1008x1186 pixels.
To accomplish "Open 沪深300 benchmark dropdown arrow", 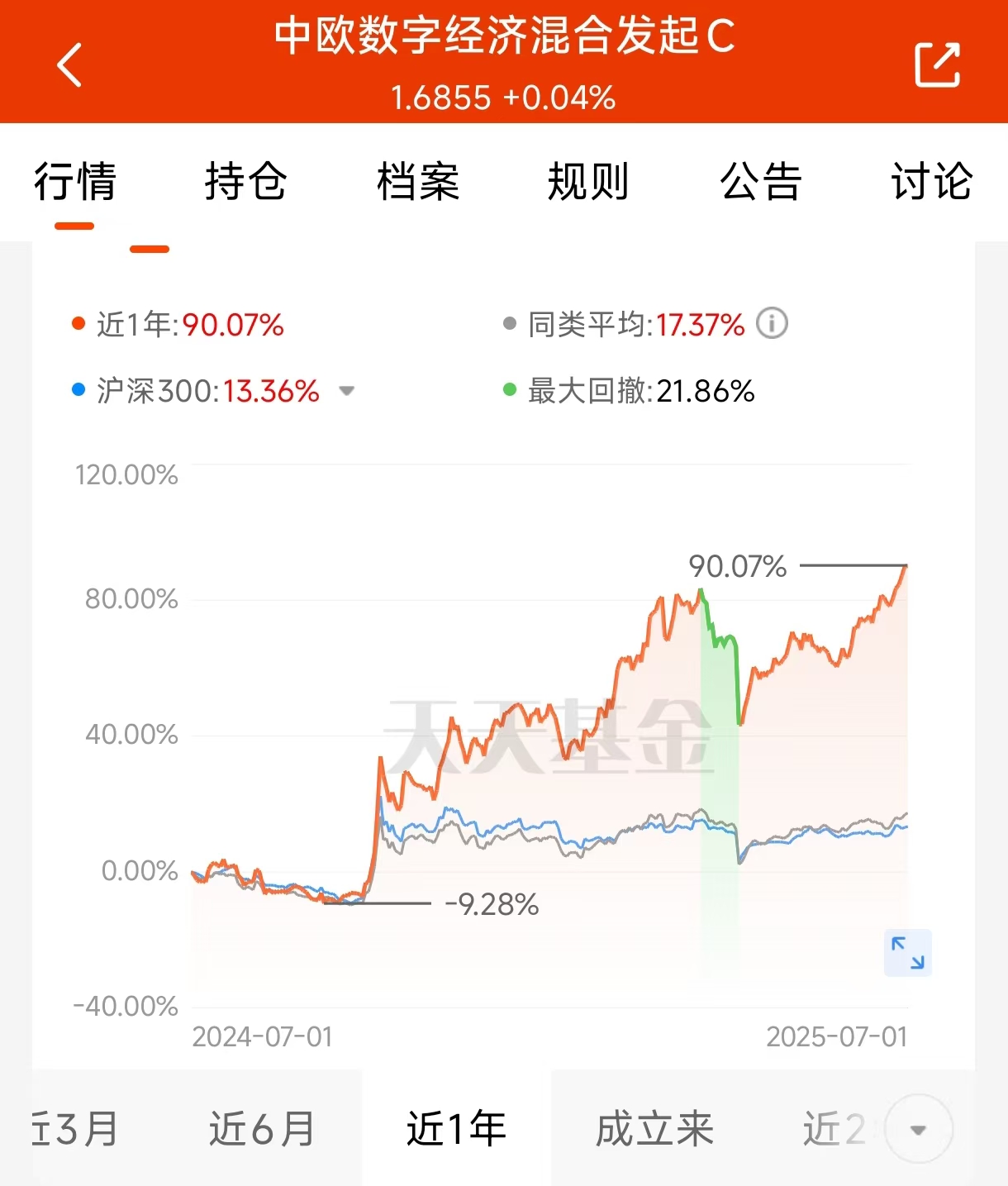I will coord(347,391).
